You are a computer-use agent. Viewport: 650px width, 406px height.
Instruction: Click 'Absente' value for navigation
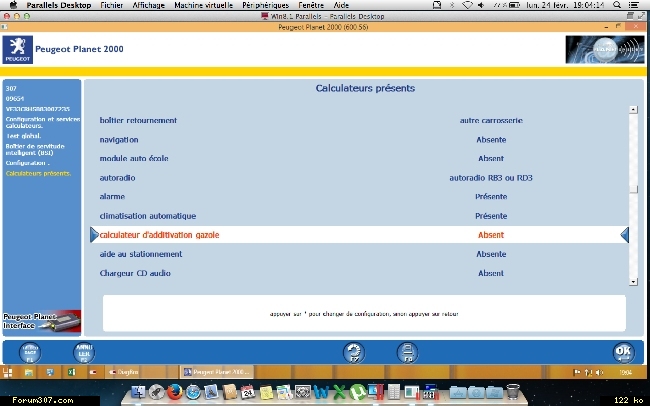click(x=491, y=140)
